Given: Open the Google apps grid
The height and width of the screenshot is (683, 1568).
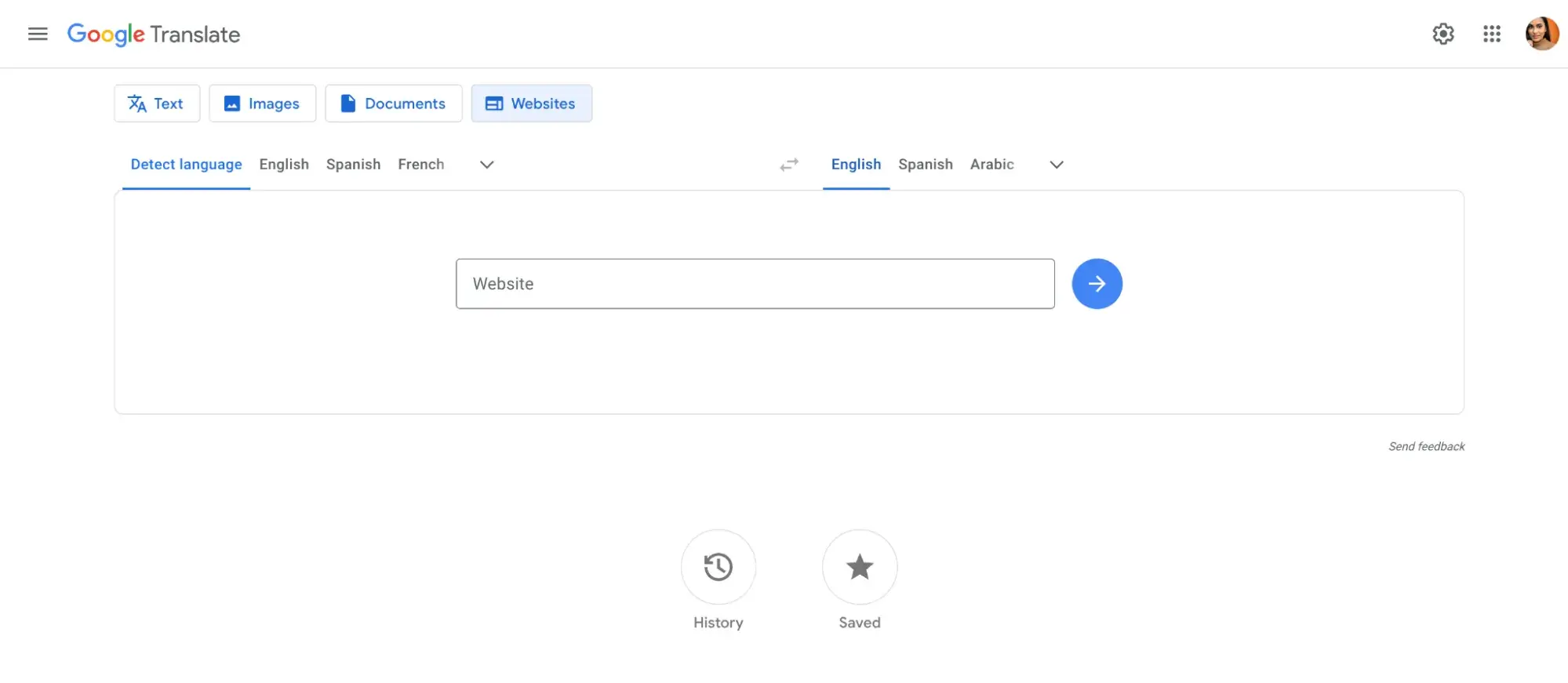Looking at the screenshot, I should [1491, 34].
